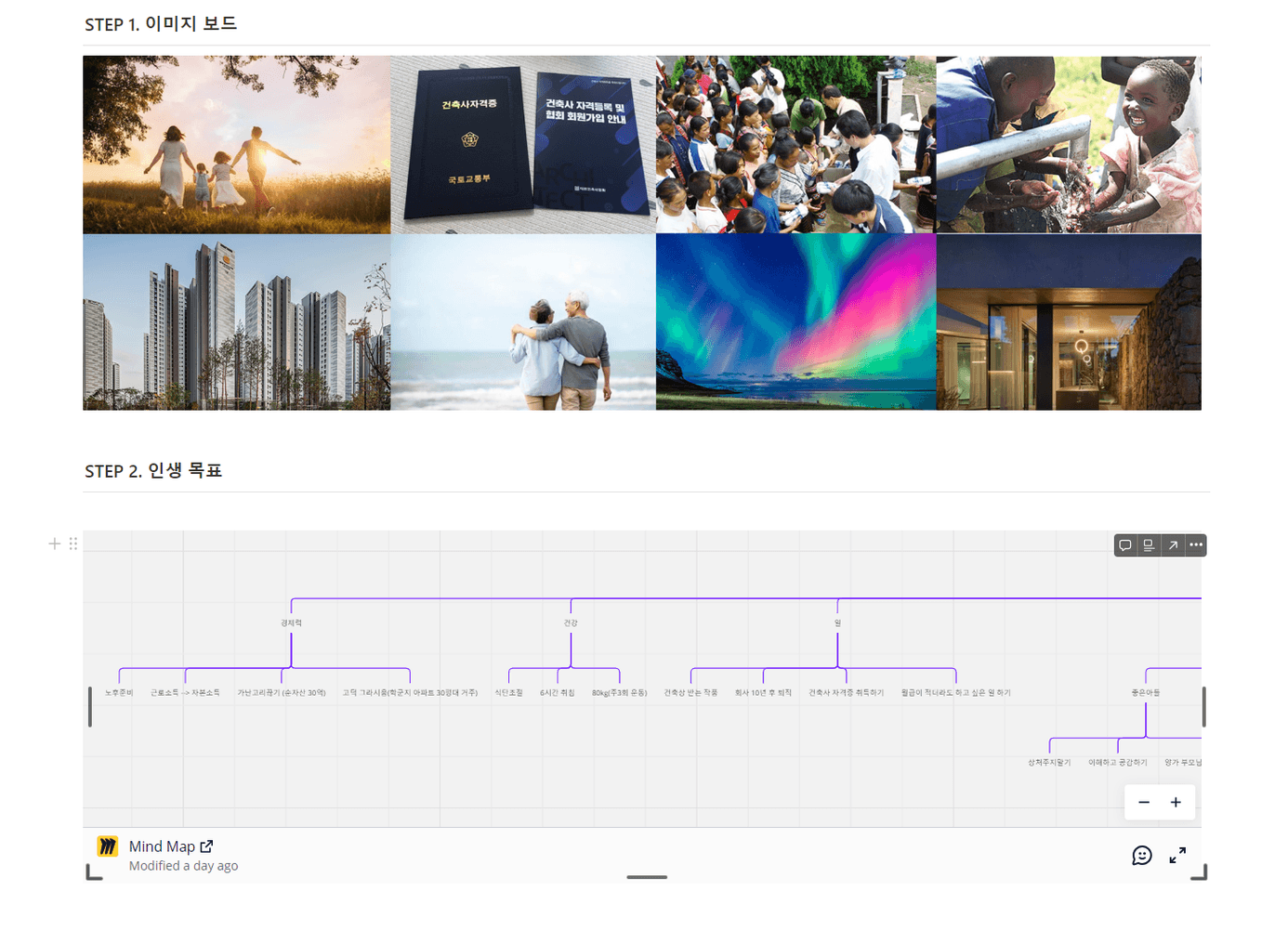
Task: Expand Miro board to fullscreen
Action: [1177, 856]
